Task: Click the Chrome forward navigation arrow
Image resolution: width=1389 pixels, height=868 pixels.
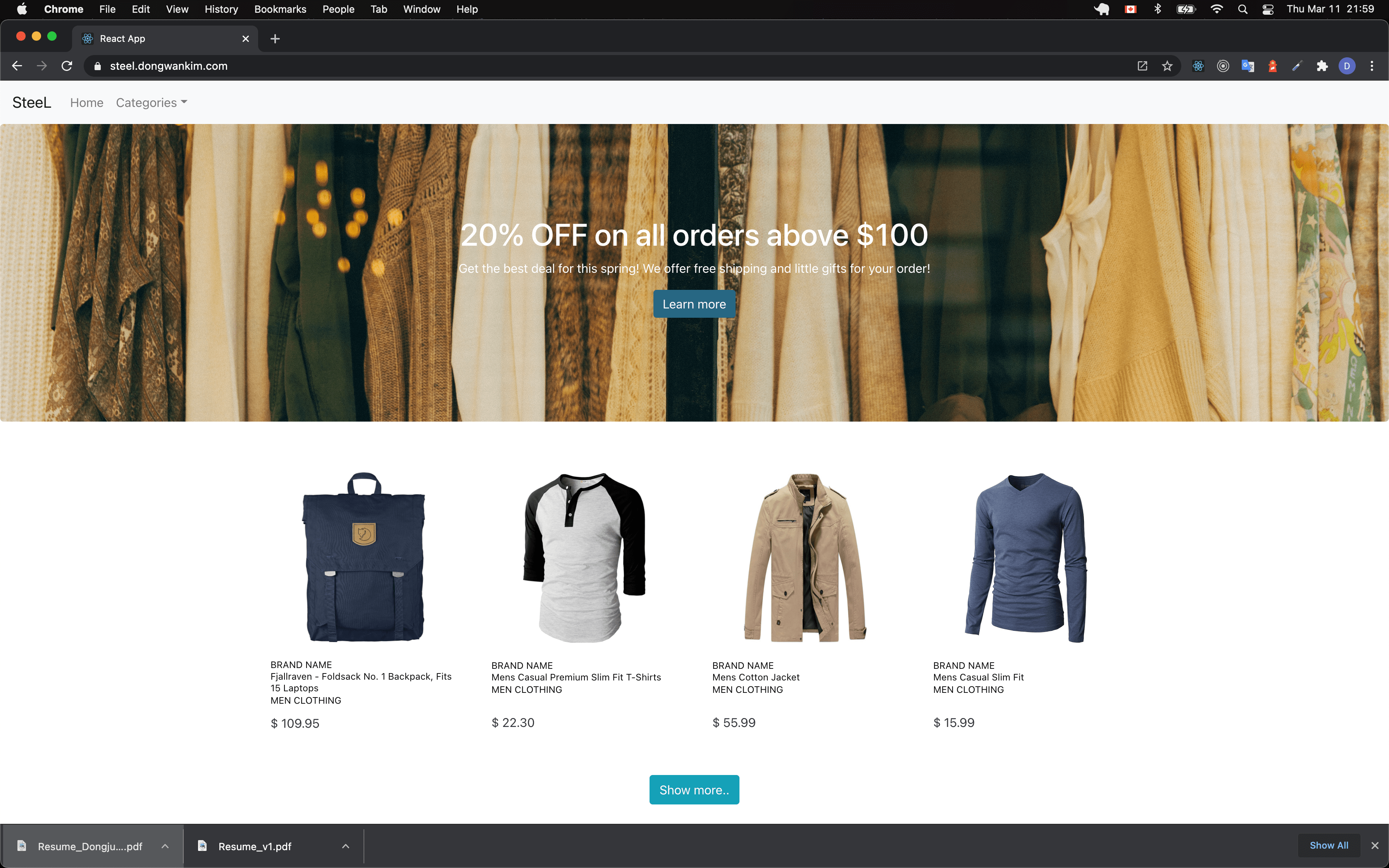Action: (42, 66)
